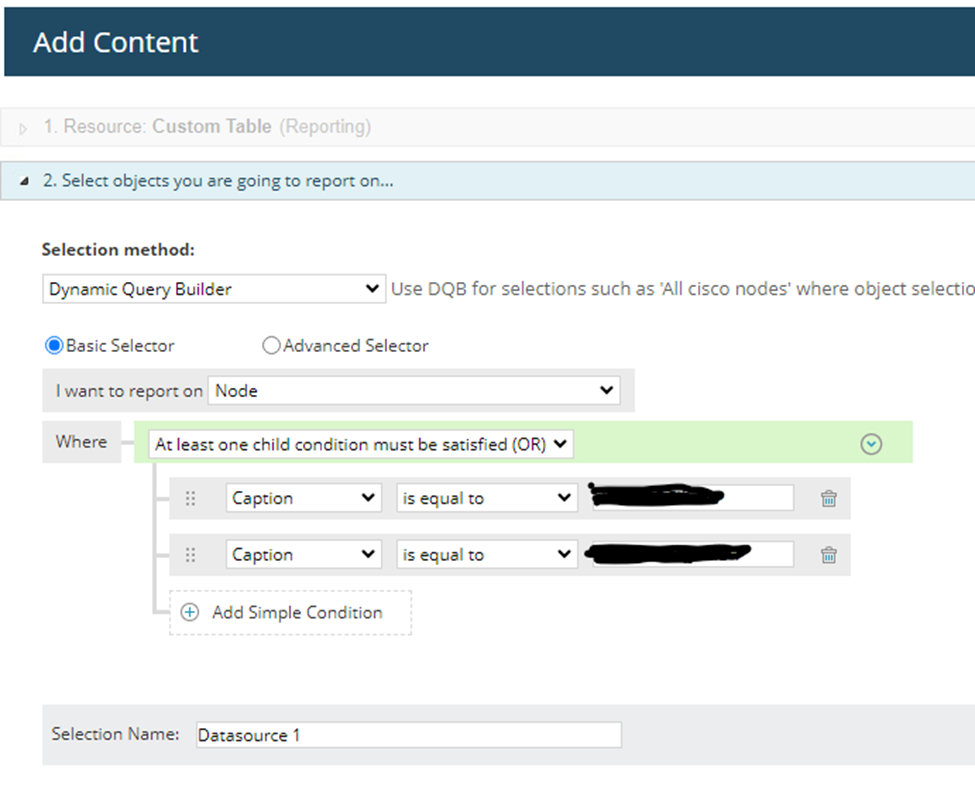Click the drag handle of second condition
Viewport: 975px width, 809px height.
[x=191, y=555]
